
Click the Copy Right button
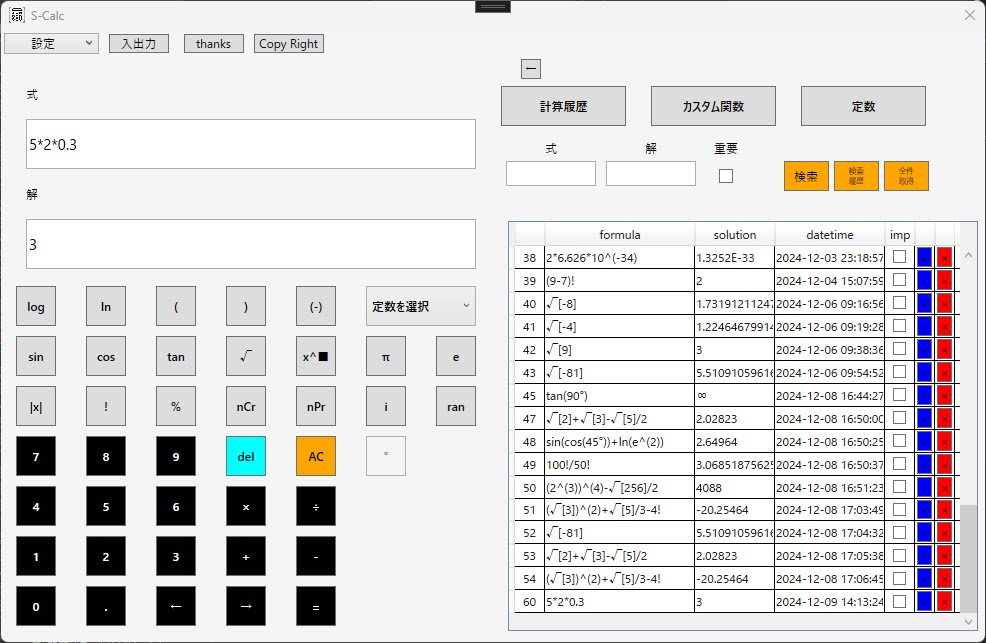pos(289,43)
